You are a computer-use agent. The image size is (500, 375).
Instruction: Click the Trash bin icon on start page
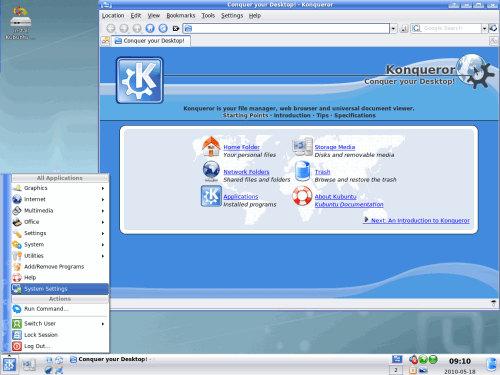(303, 171)
